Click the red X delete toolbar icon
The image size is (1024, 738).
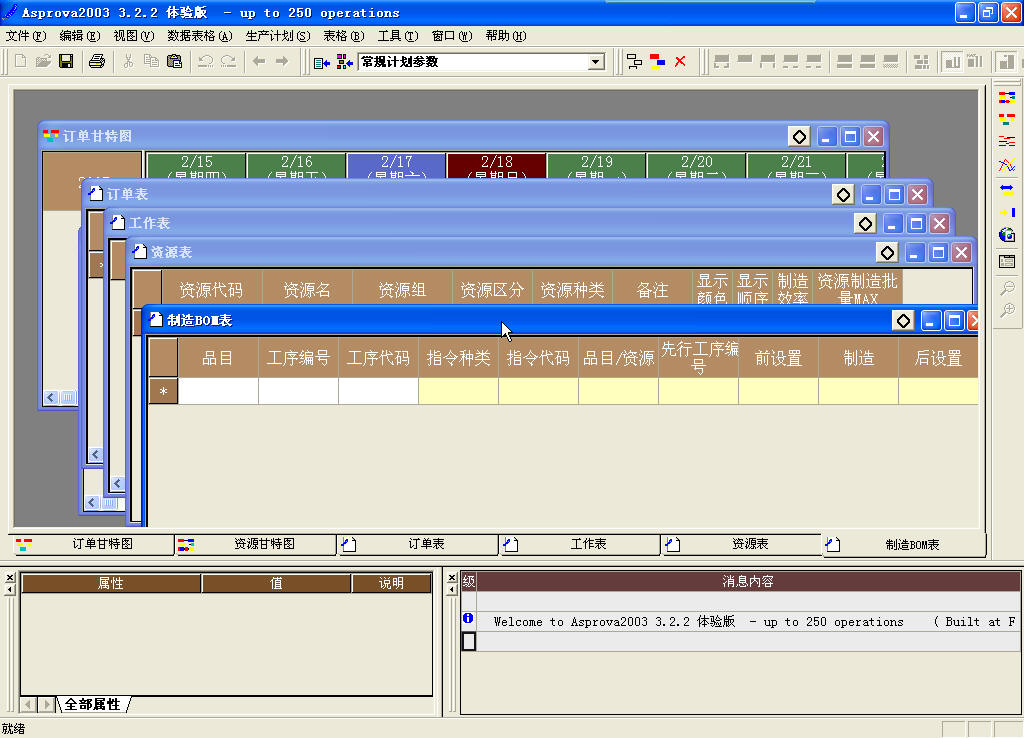coord(680,61)
